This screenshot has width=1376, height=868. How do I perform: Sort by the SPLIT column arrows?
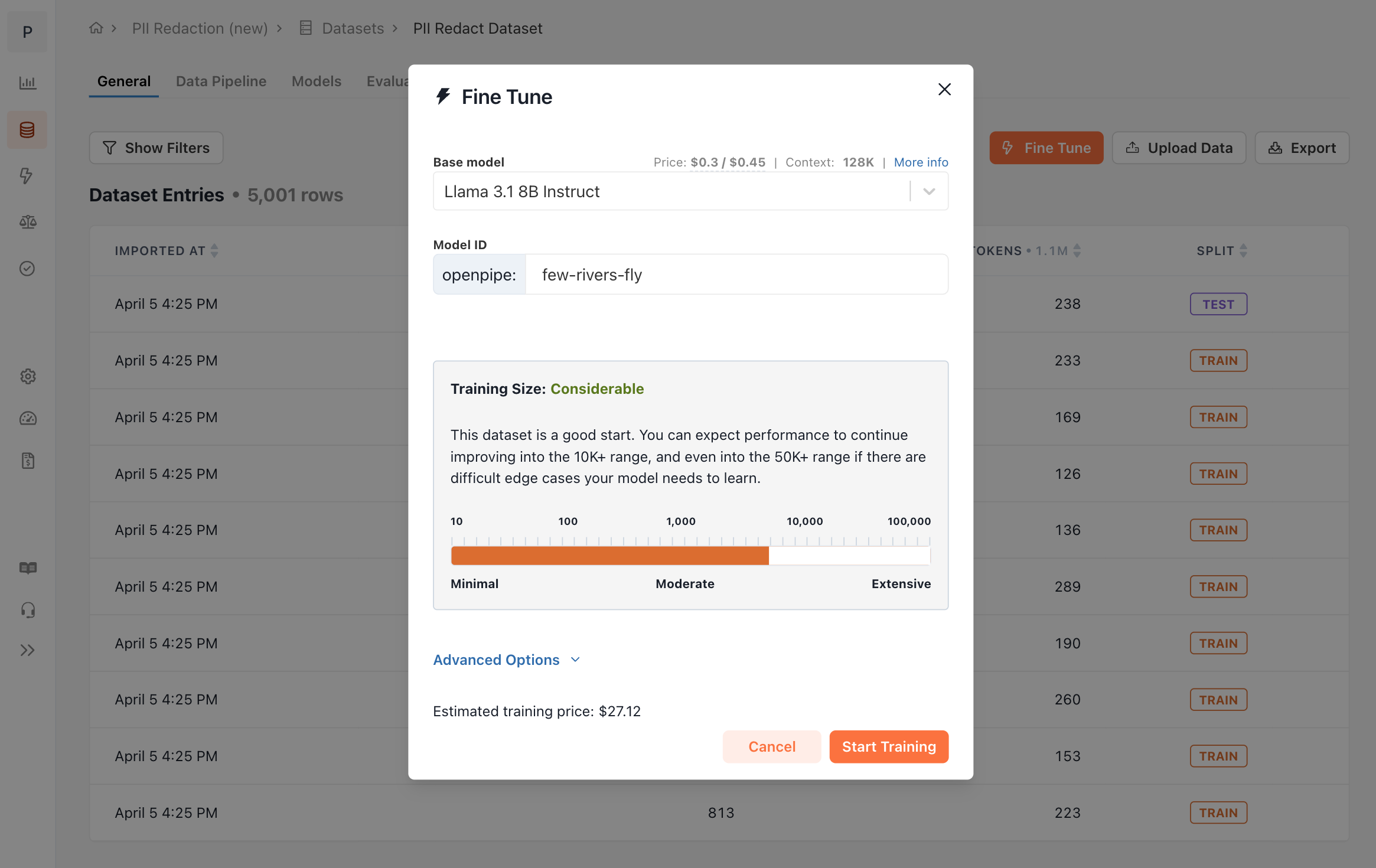(x=1243, y=250)
